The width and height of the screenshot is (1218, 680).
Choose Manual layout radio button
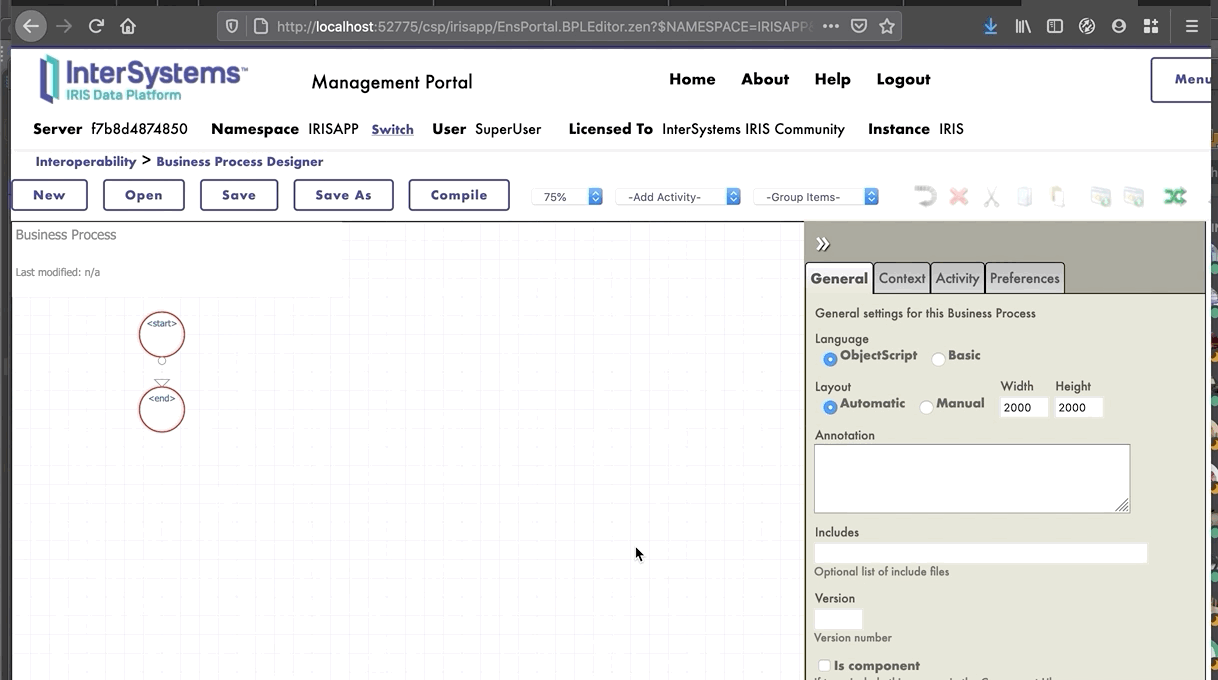point(926,407)
